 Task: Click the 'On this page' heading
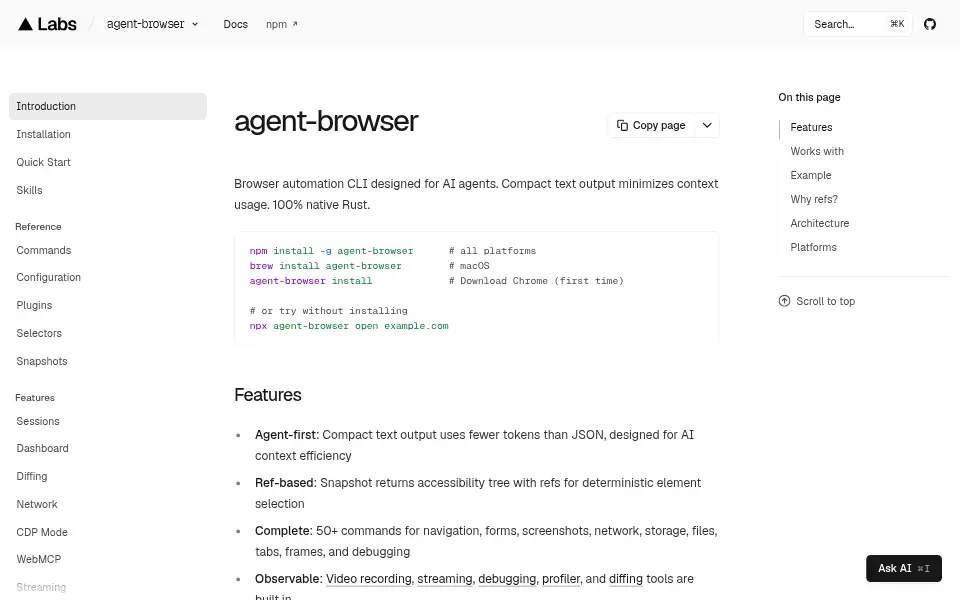pos(809,97)
